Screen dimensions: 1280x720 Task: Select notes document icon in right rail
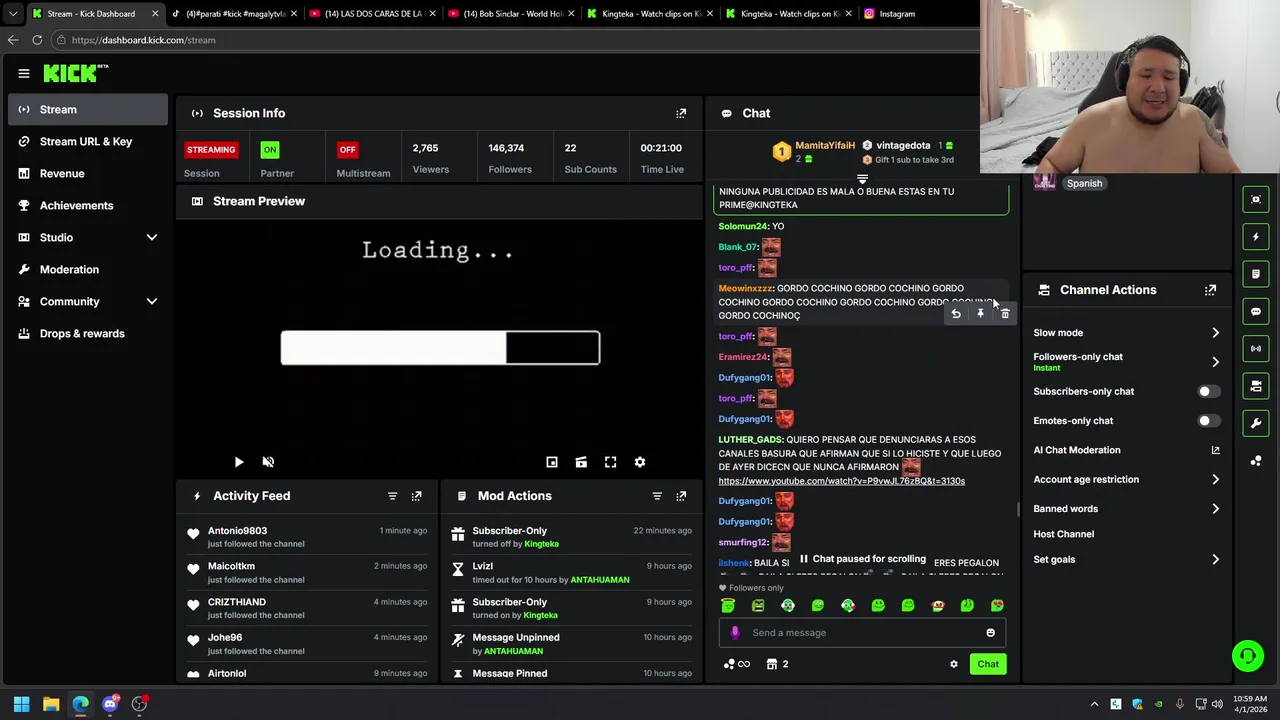(1256, 274)
